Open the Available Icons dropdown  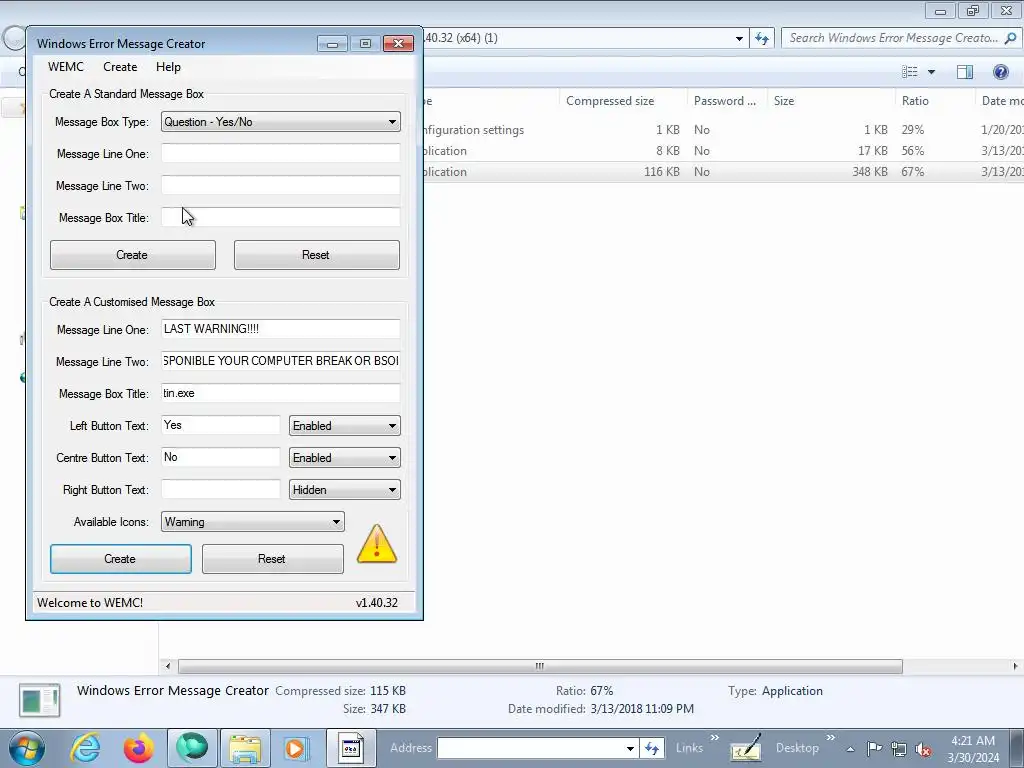(253, 522)
